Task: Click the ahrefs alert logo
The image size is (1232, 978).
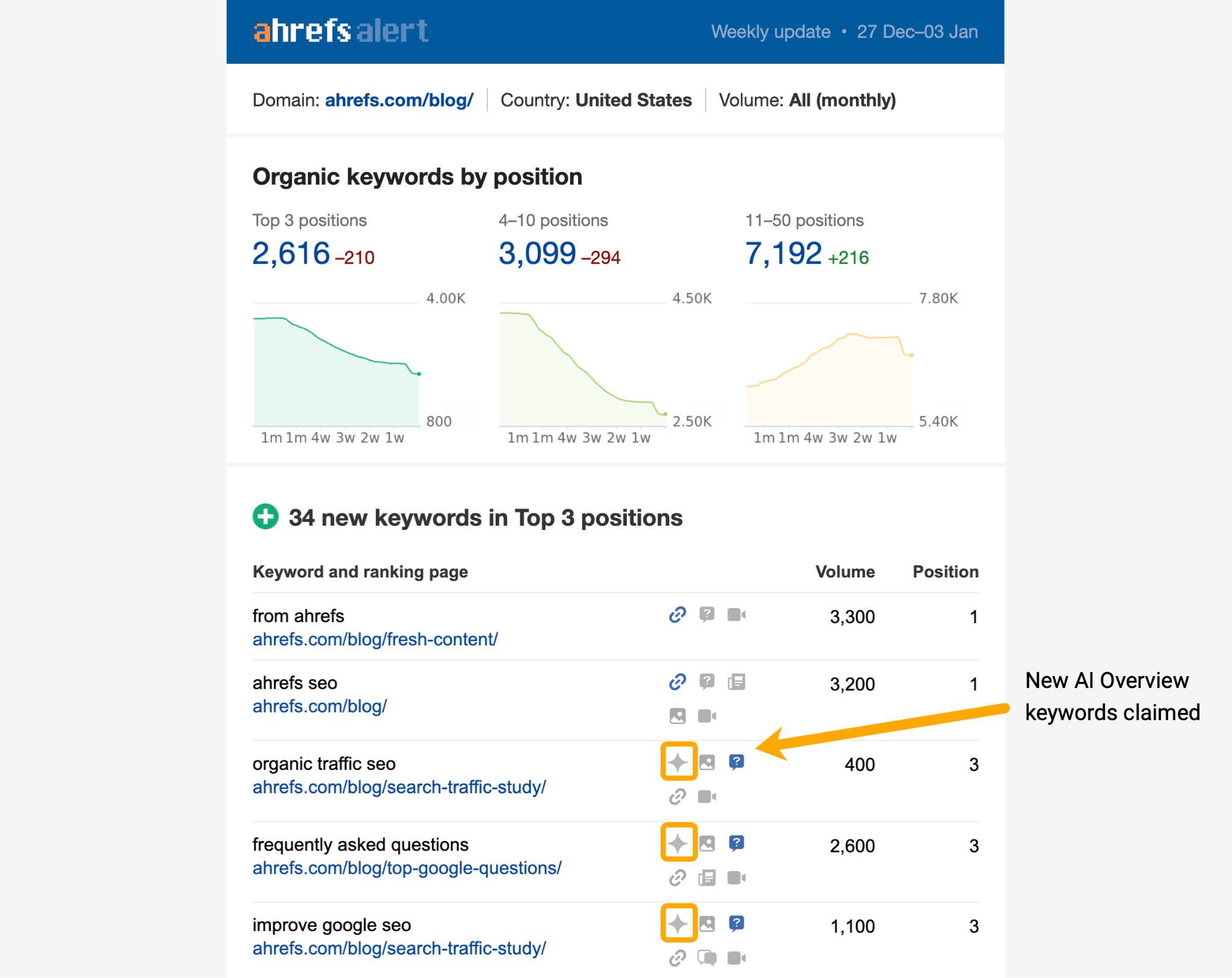Action: [340, 31]
